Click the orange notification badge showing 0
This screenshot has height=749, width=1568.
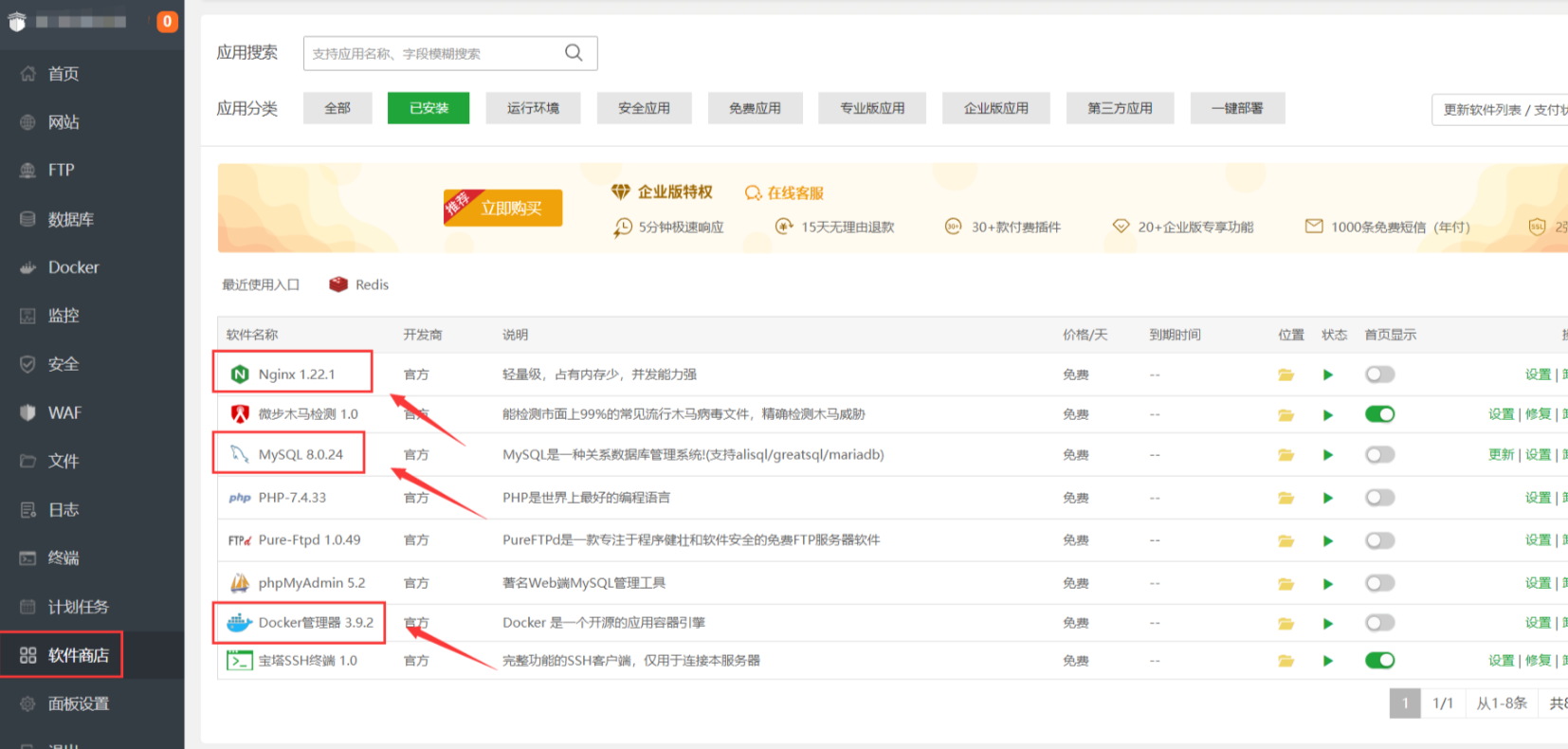[167, 21]
